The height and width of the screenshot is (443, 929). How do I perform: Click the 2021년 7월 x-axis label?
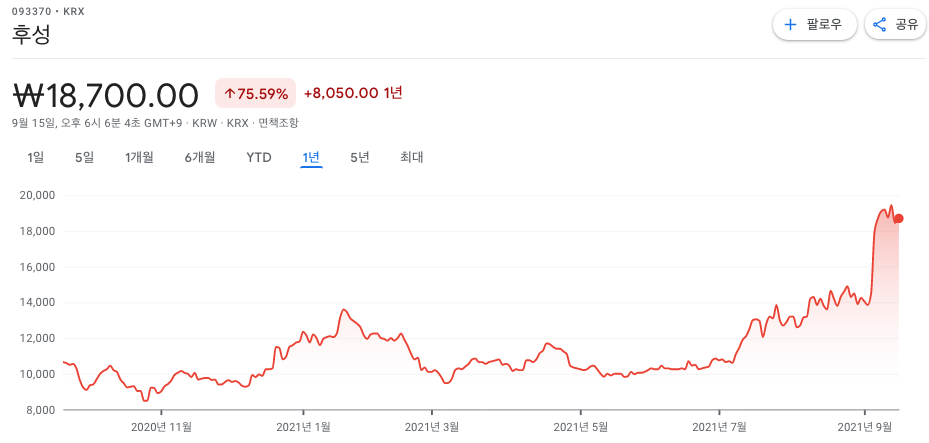point(719,426)
